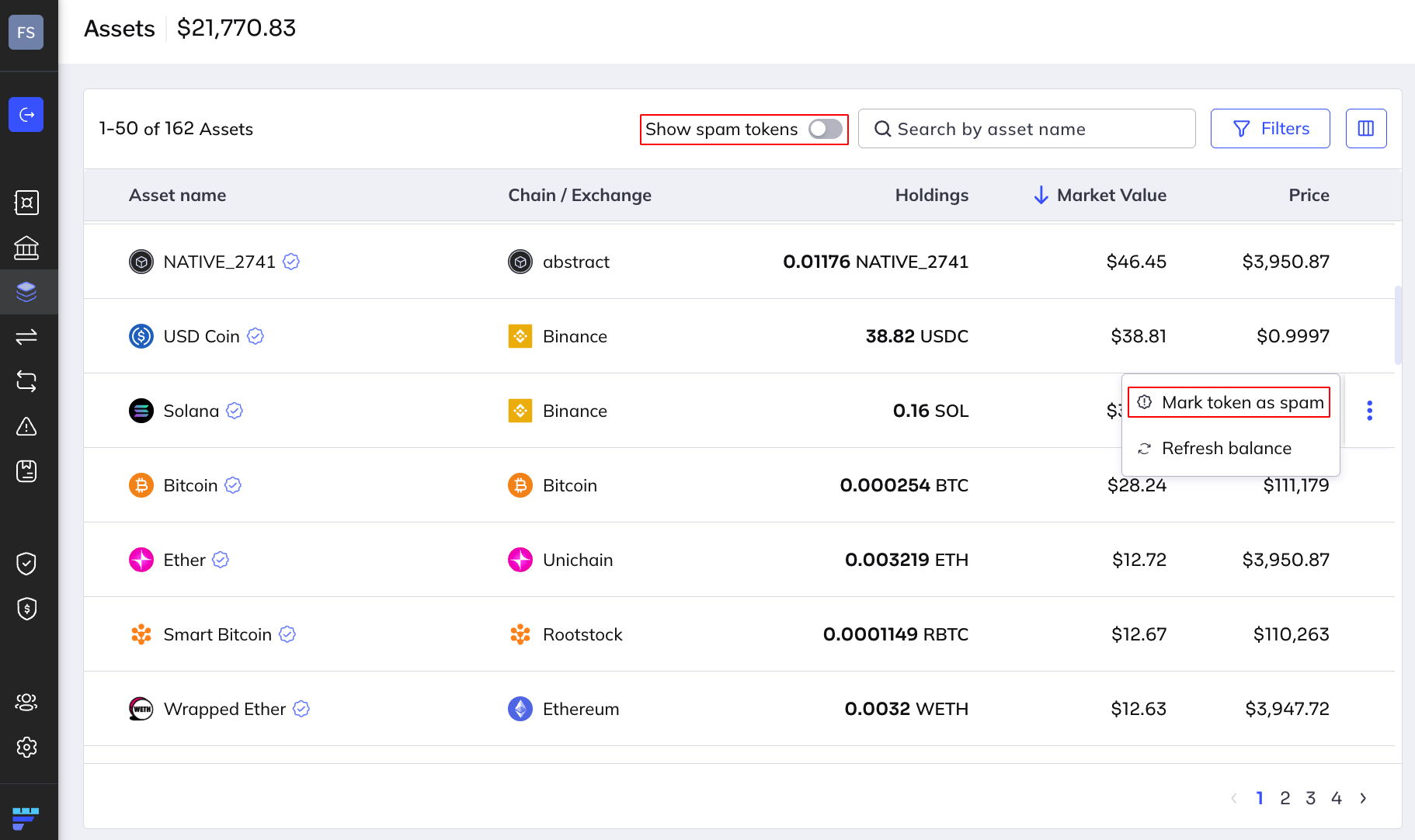Click the blue logout arrow sidebar icon

point(26,115)
